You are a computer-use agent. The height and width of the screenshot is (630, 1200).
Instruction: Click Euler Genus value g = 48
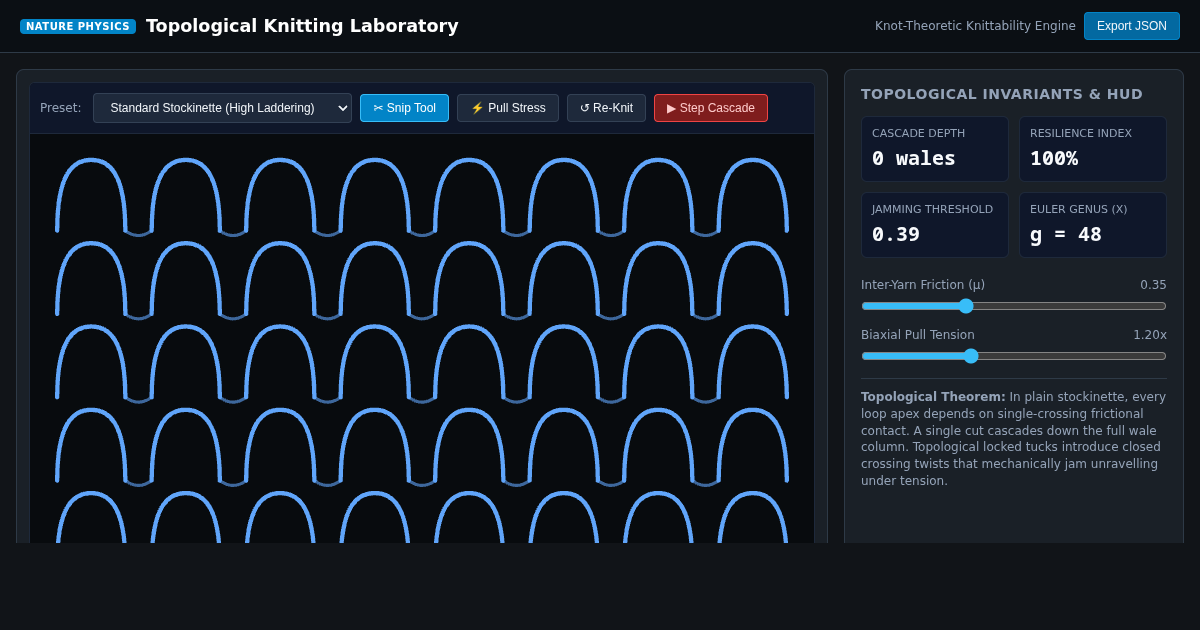point(1066,234)
